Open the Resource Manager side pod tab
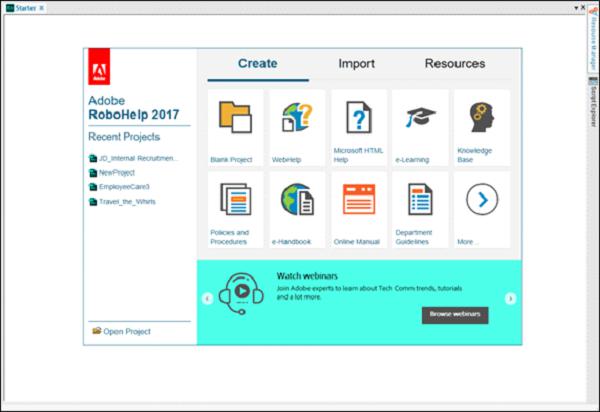This screenshot has width=600, height=412. tap(593, 38)
